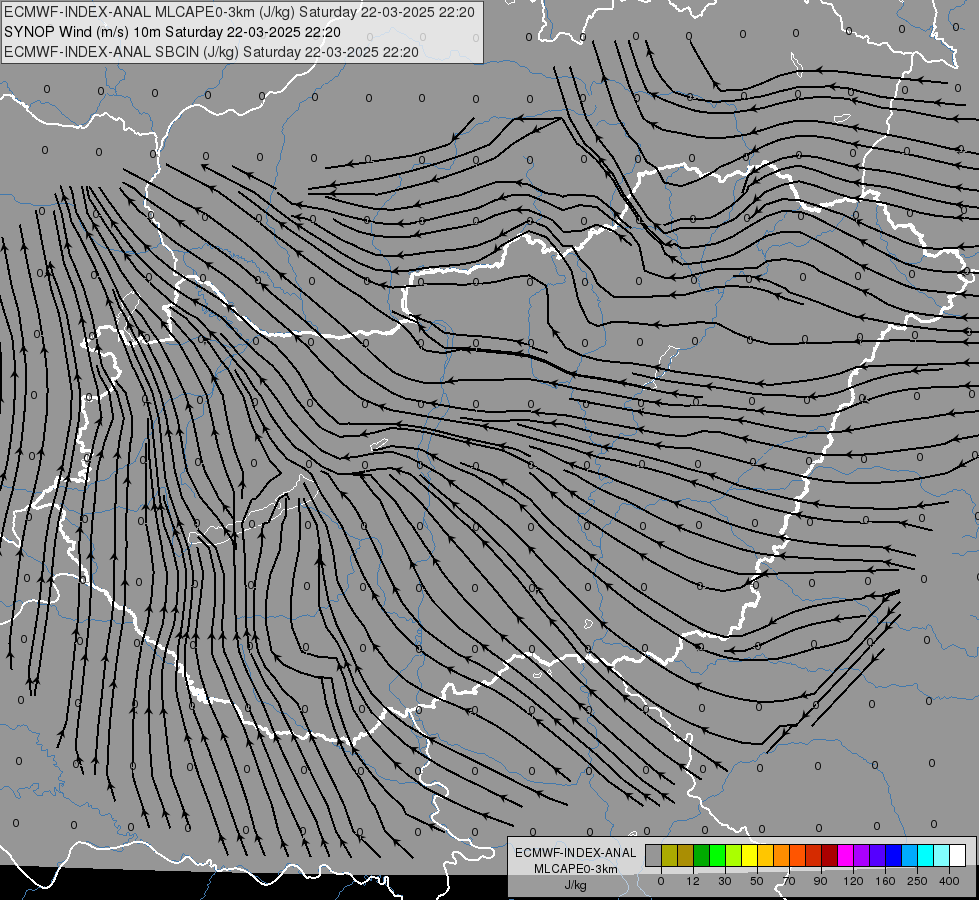Click the J/kg unit label in legend
Viewport: 979px width, 900px height.
(576, 885)
